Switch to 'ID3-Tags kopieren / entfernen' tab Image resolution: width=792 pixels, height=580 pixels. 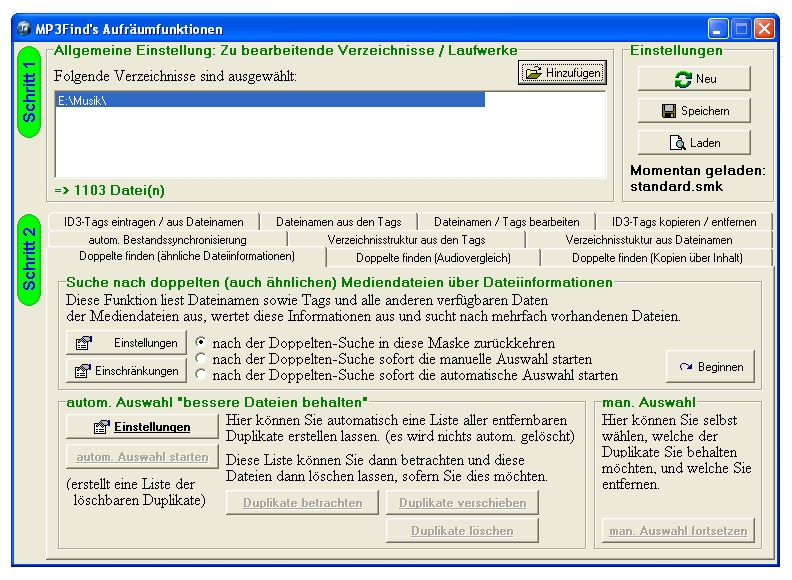click(684, 222)
